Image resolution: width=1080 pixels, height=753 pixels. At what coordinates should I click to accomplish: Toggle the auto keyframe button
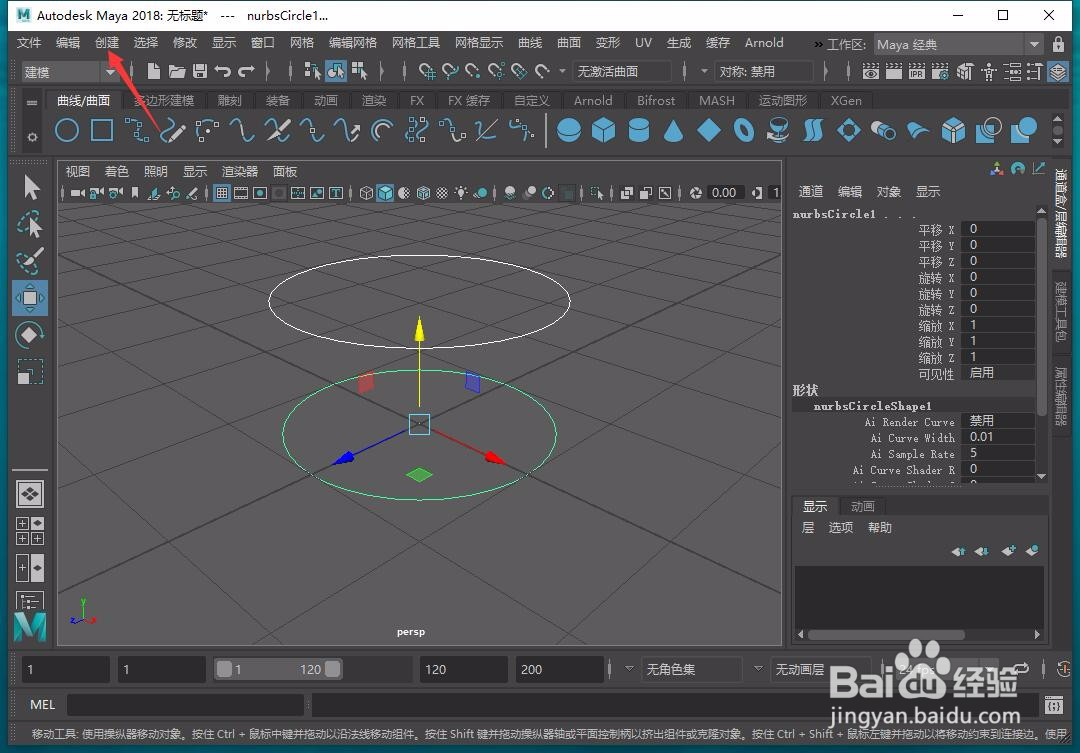pyautogui.click(x=1064, y=668)
